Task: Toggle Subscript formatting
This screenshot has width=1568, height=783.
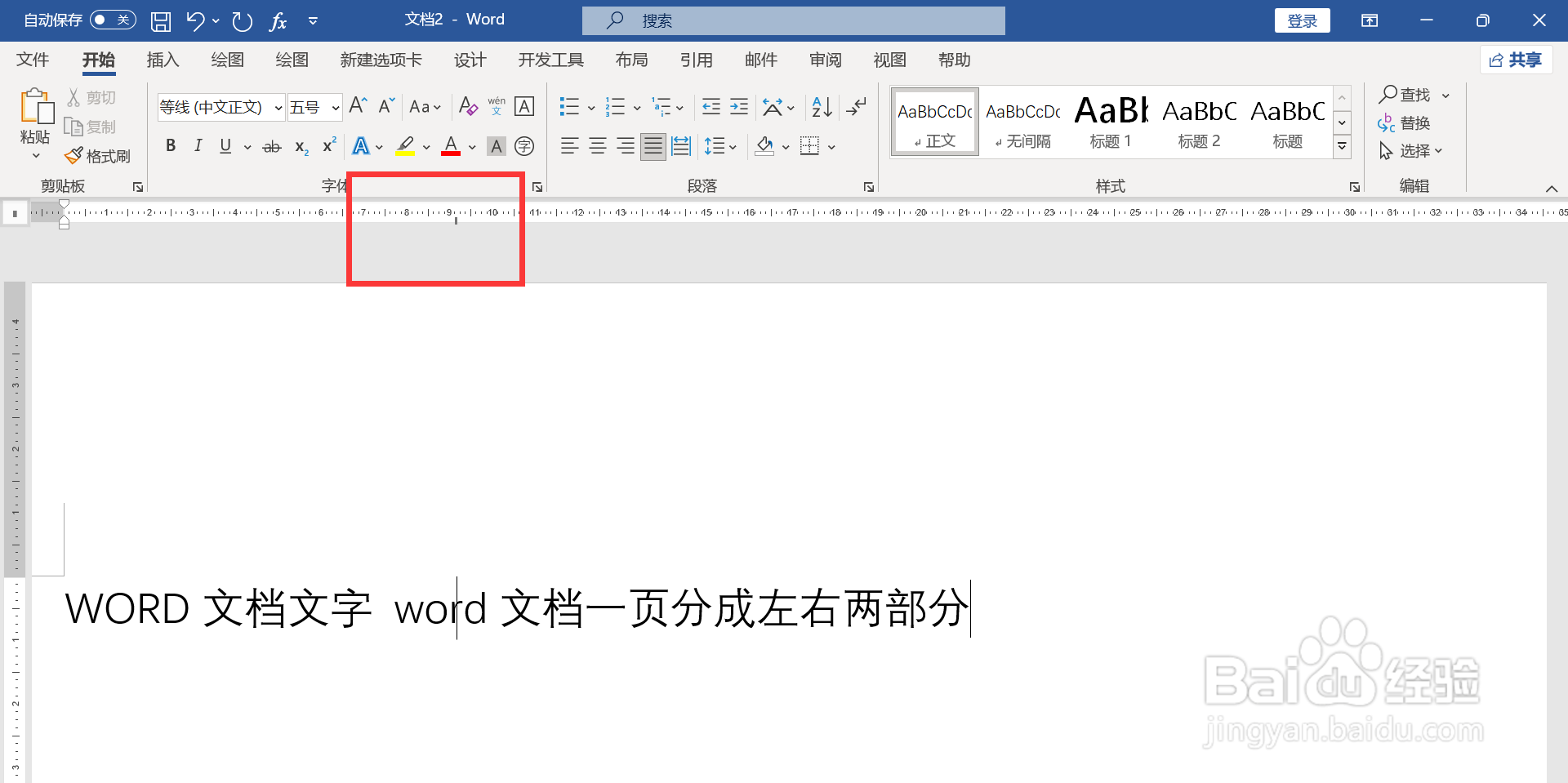Action: point(301,147)
